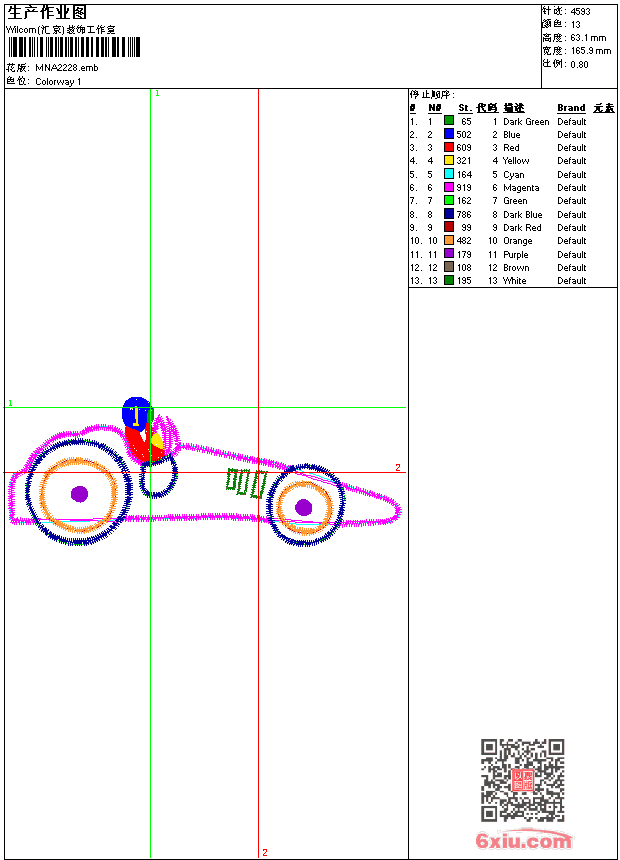Click the Yellow description text
620x860 pixels.
516,161
